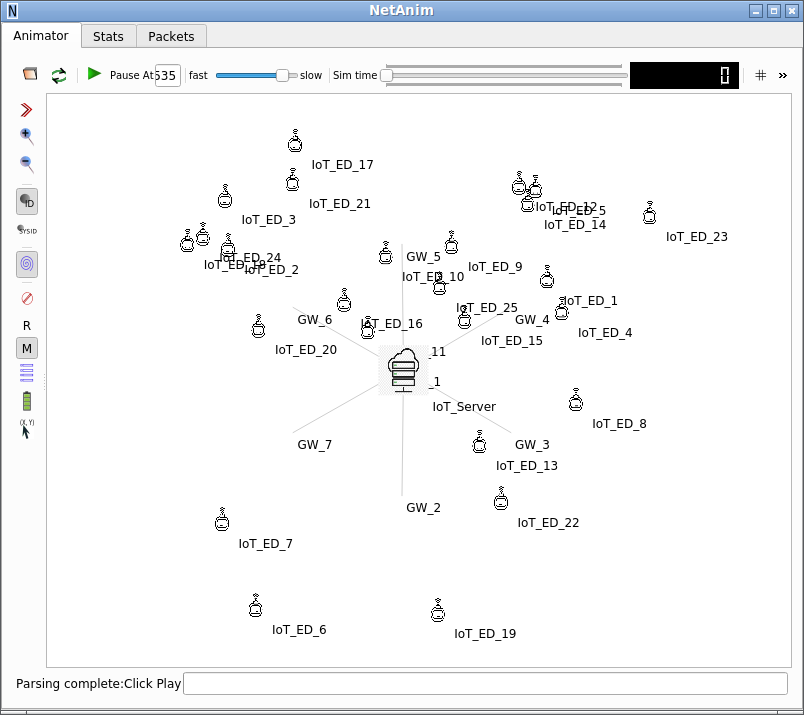Viewport: 804px width, 715px height.
Task: Switch to the Animator tab
Action: (x=41, y=36)
